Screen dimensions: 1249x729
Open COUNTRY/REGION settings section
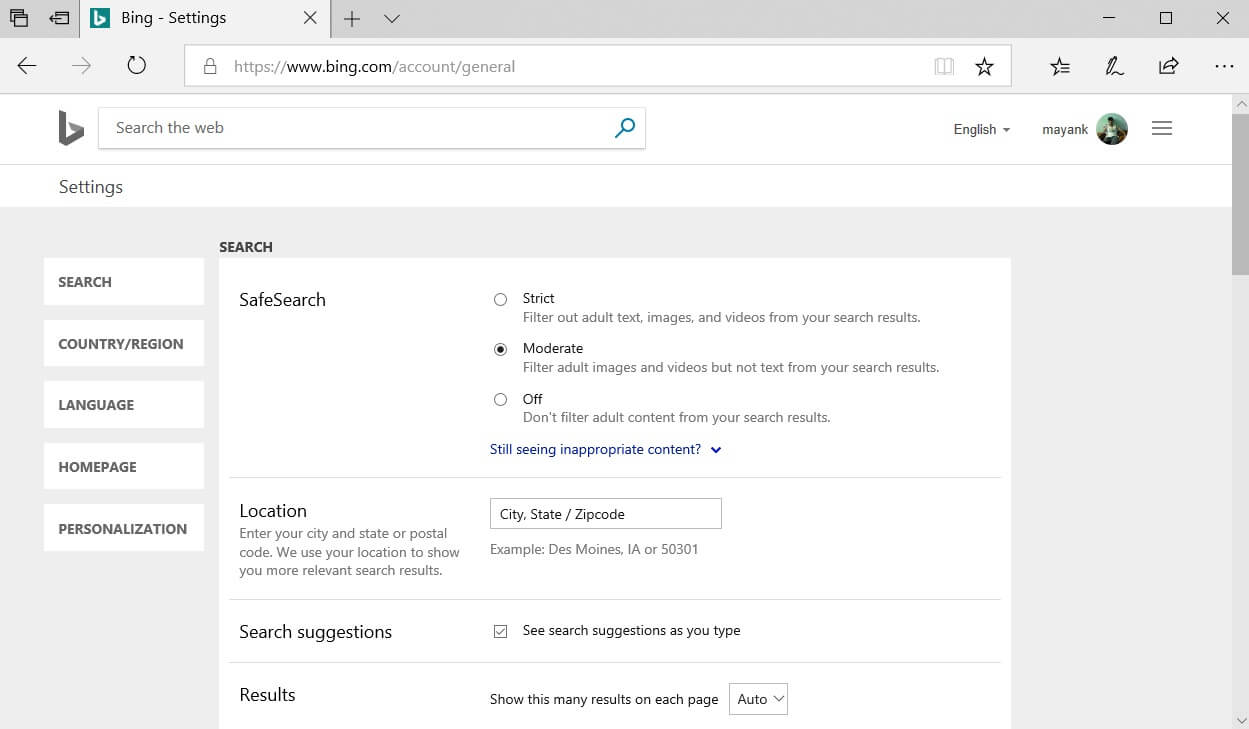pyautogui.click(x=124, y=344)
